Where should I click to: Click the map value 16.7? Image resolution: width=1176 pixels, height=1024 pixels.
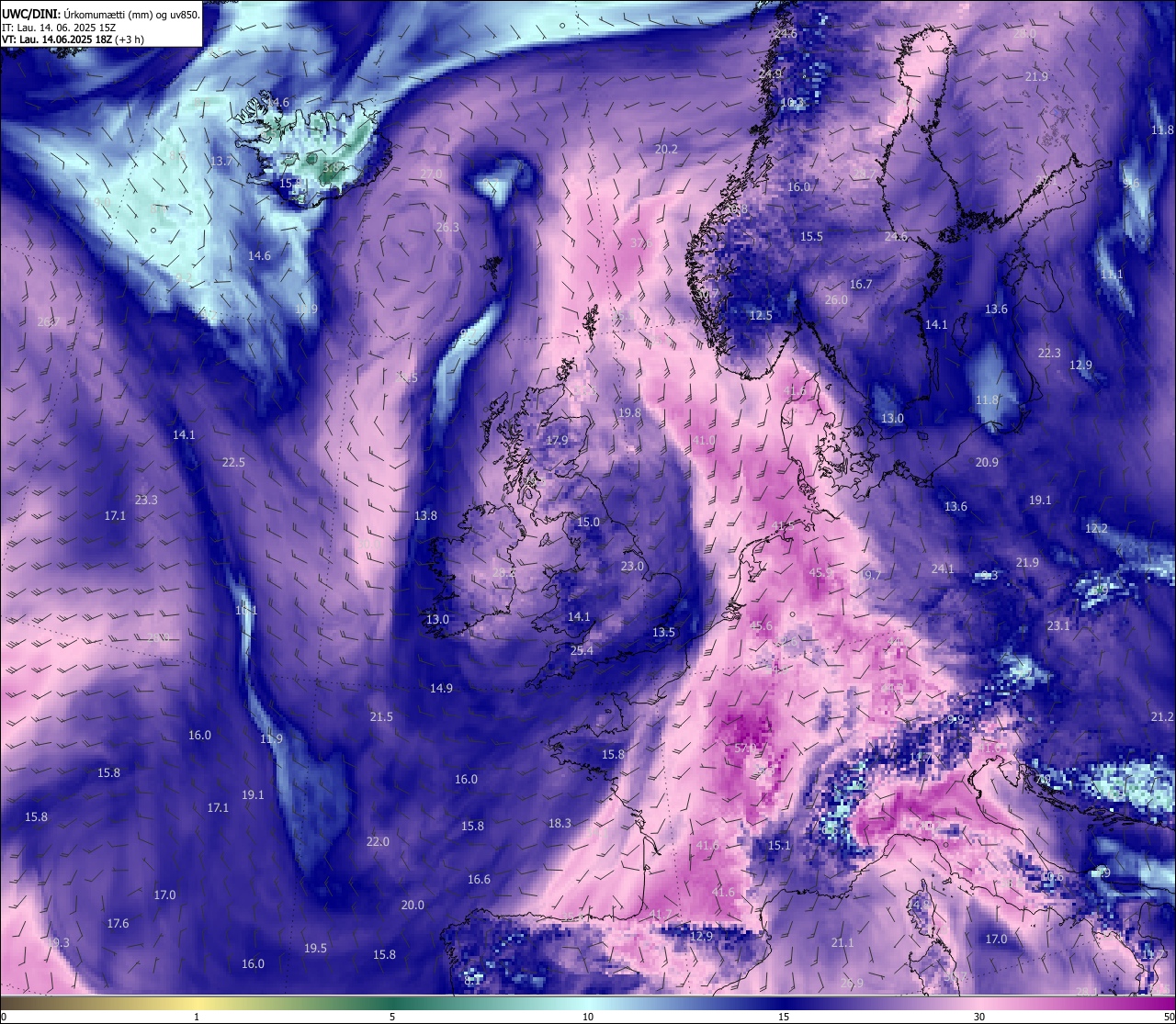point(861,285)
